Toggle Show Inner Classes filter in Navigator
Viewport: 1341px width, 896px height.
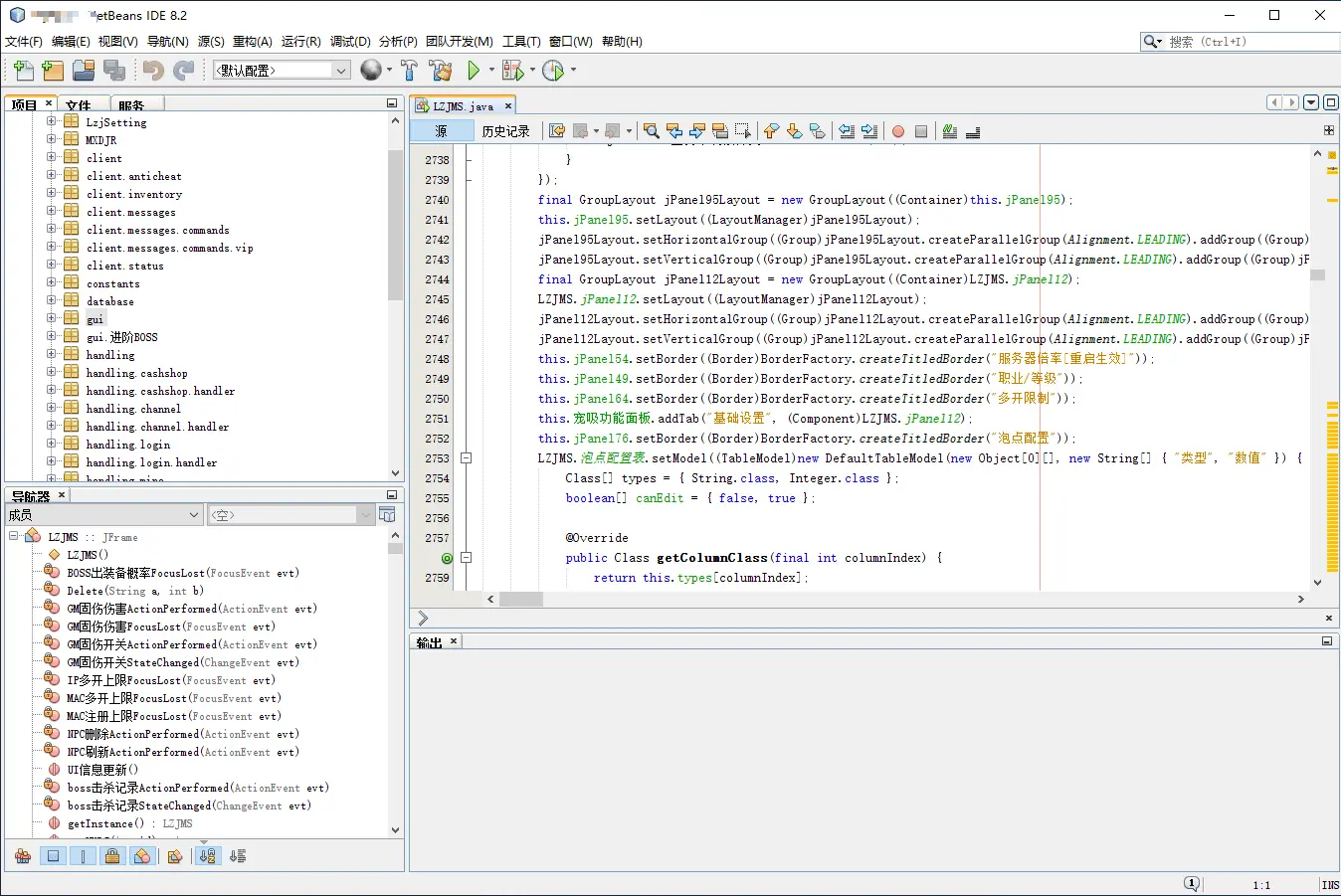(143, 856)
